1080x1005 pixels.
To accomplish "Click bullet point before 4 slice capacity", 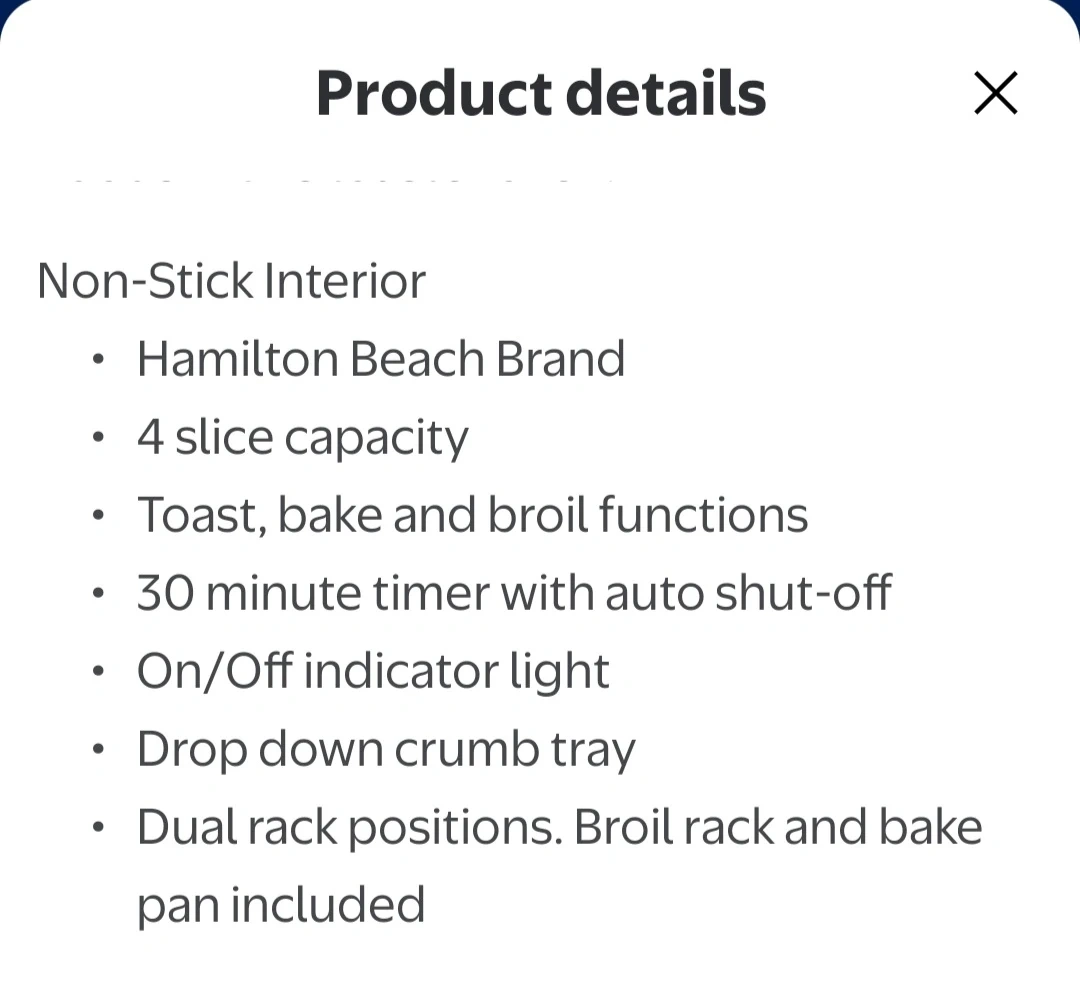I will point(97,438).
